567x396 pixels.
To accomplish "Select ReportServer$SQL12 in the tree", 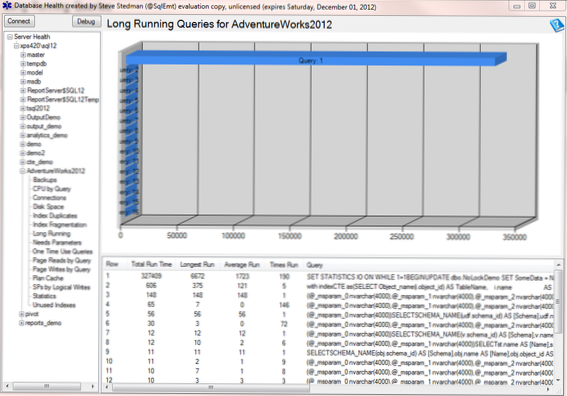I will tap(55, 90).
